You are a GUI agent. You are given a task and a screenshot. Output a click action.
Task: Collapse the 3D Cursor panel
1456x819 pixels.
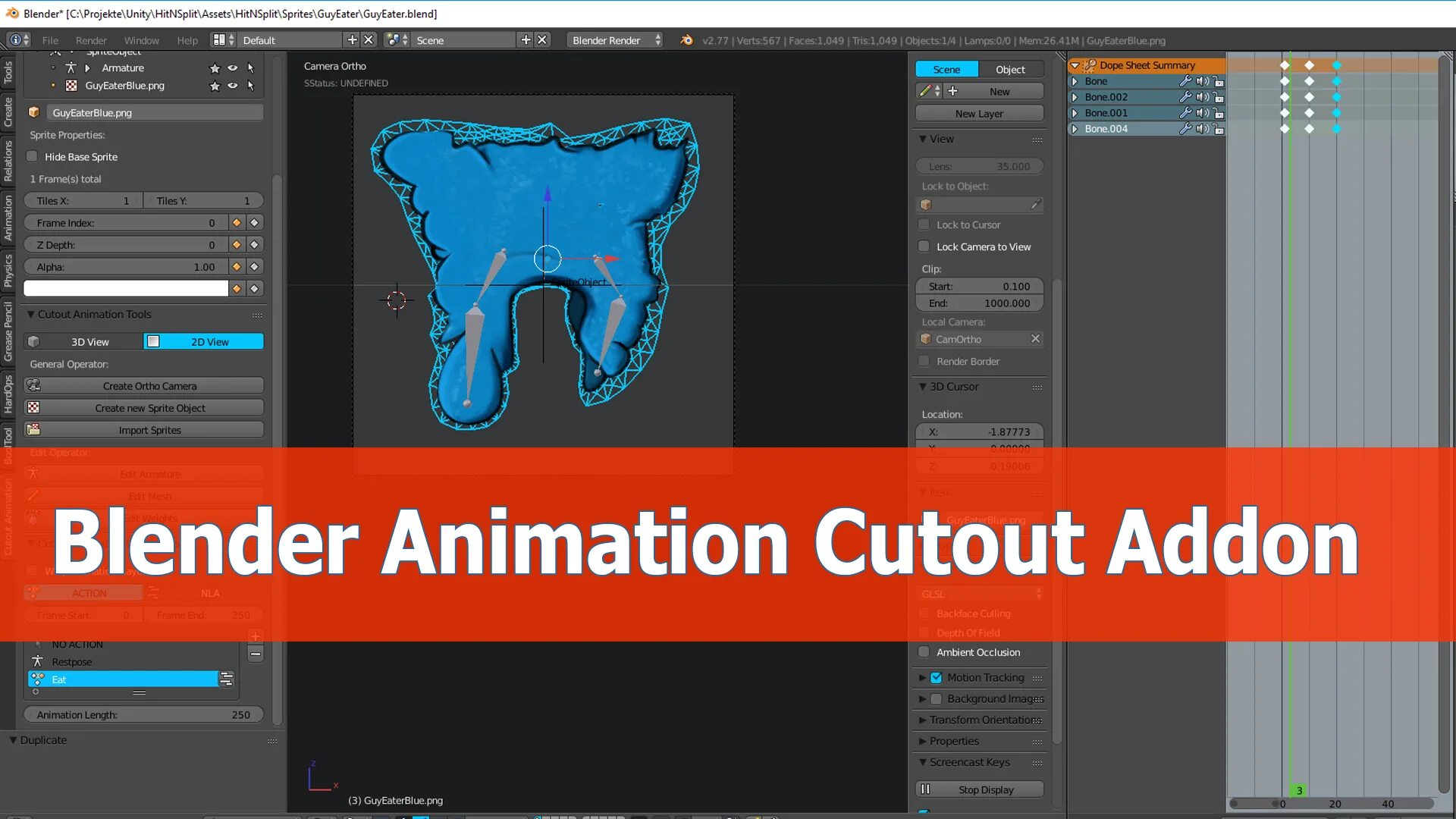pyautogui.click(x=923, y=387)
